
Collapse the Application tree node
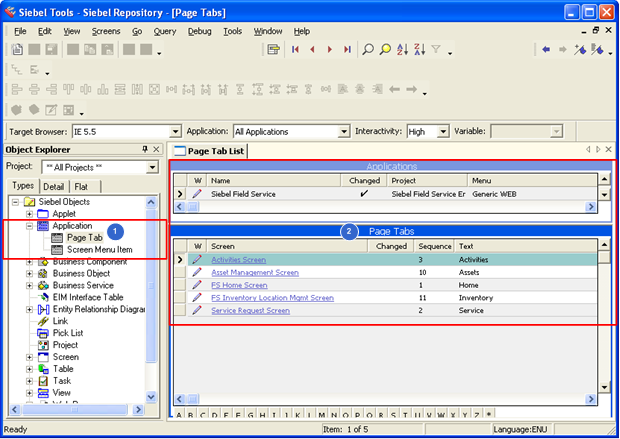tap(29, 226)
